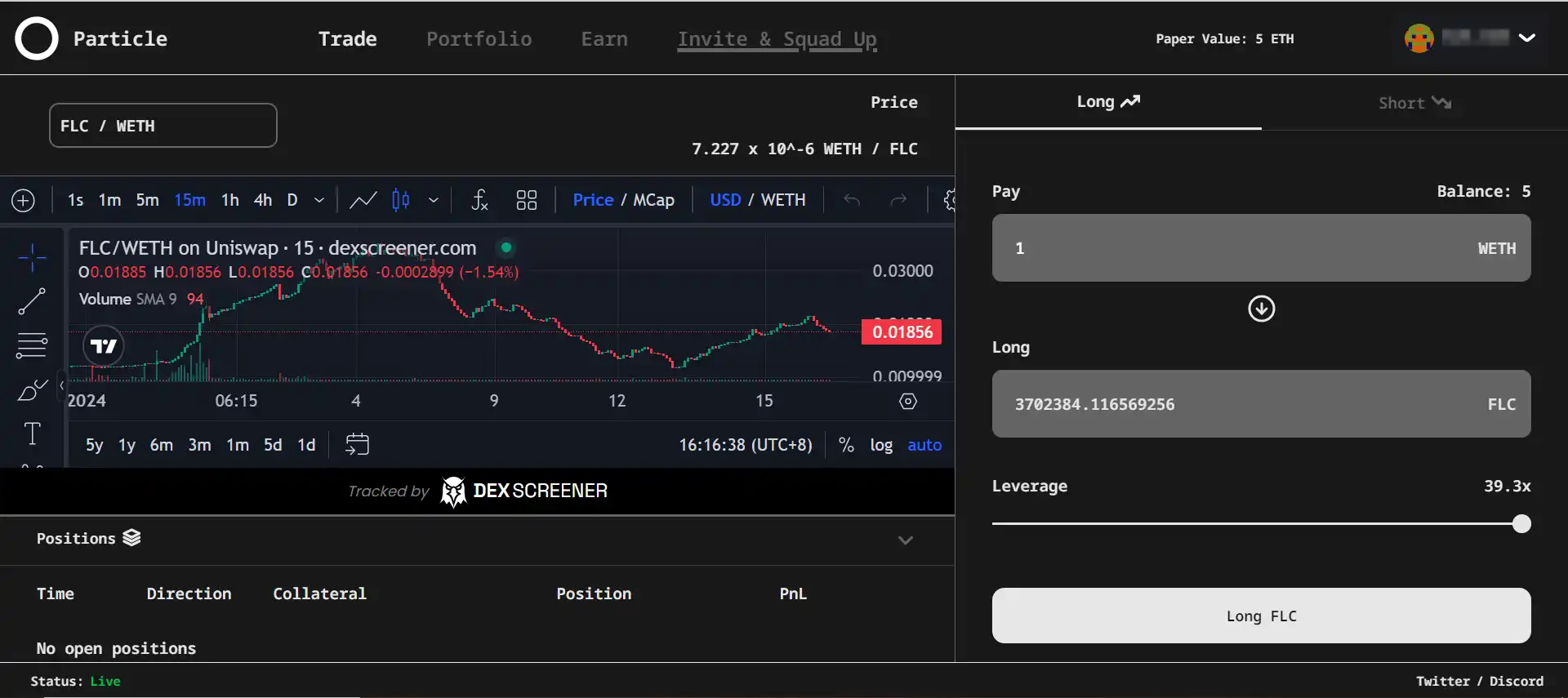Select the 5m timeframe
The width and height of the screenshot is (1568, 698).
(x=147, y=200)
